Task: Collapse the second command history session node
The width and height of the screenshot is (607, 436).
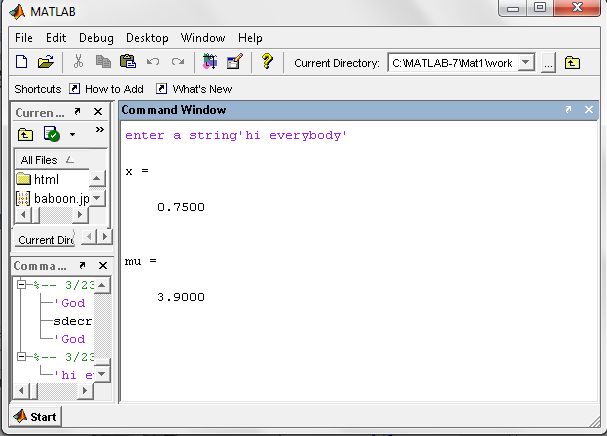Action: coord(22,356)
